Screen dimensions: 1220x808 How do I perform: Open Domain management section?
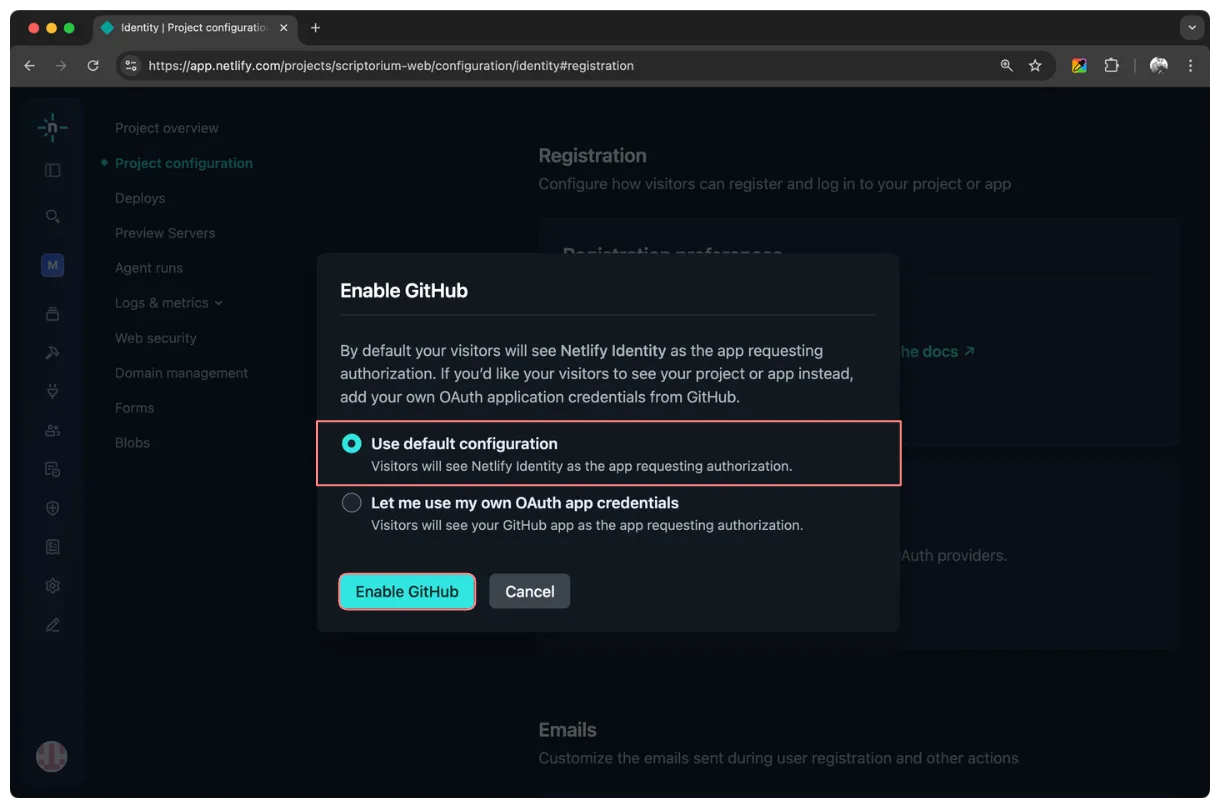[181, 373]
